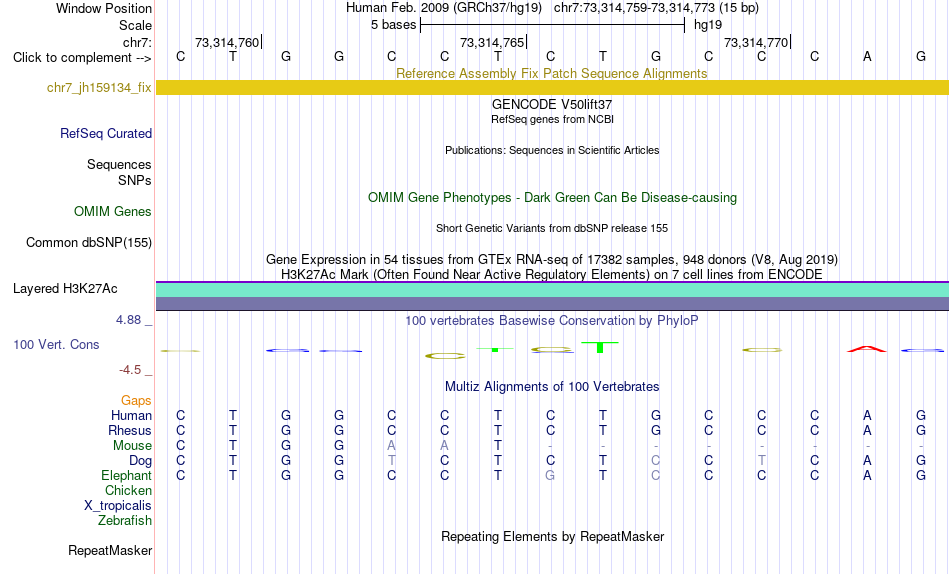
Task: Click the GENCODE V50lift37 track title
Action: [x=552, y=104]
